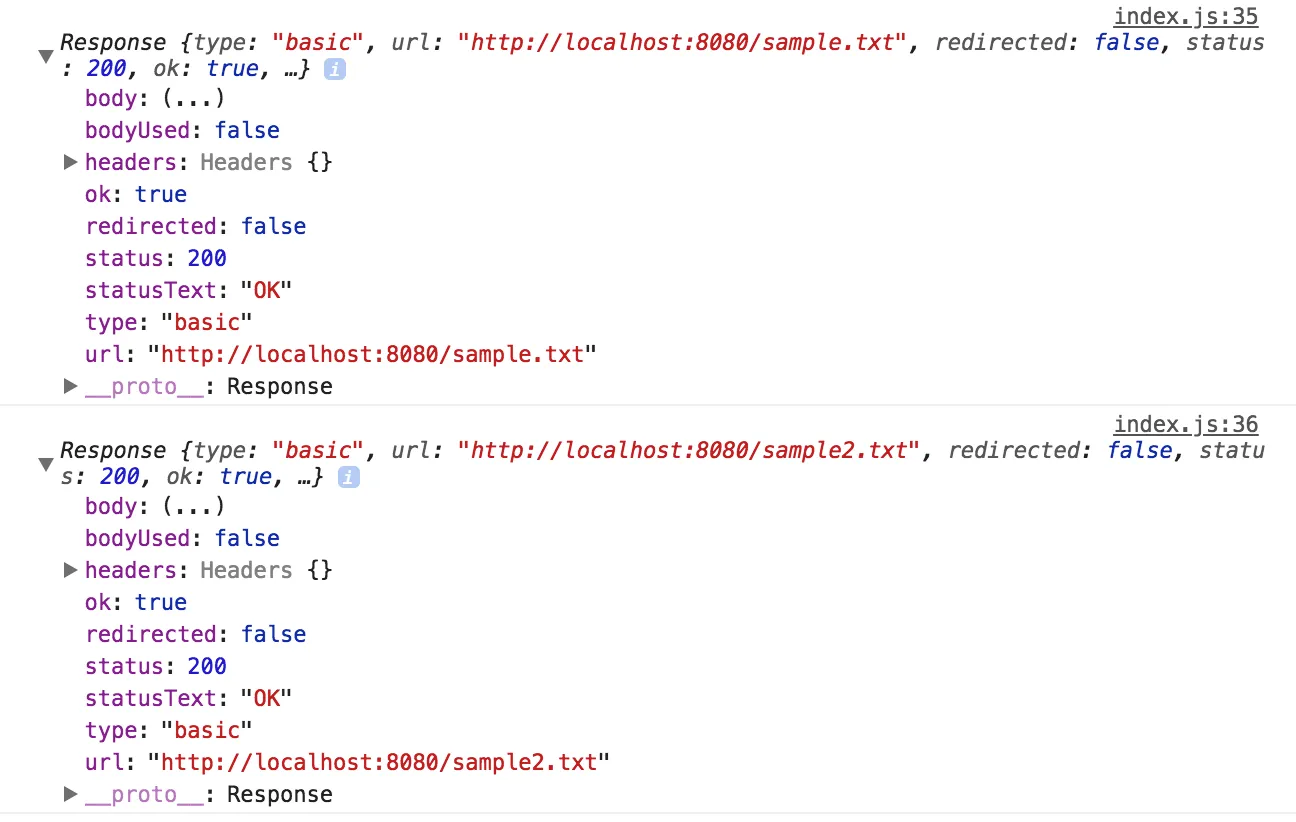Click the info icon on second Response

point(348,478)
